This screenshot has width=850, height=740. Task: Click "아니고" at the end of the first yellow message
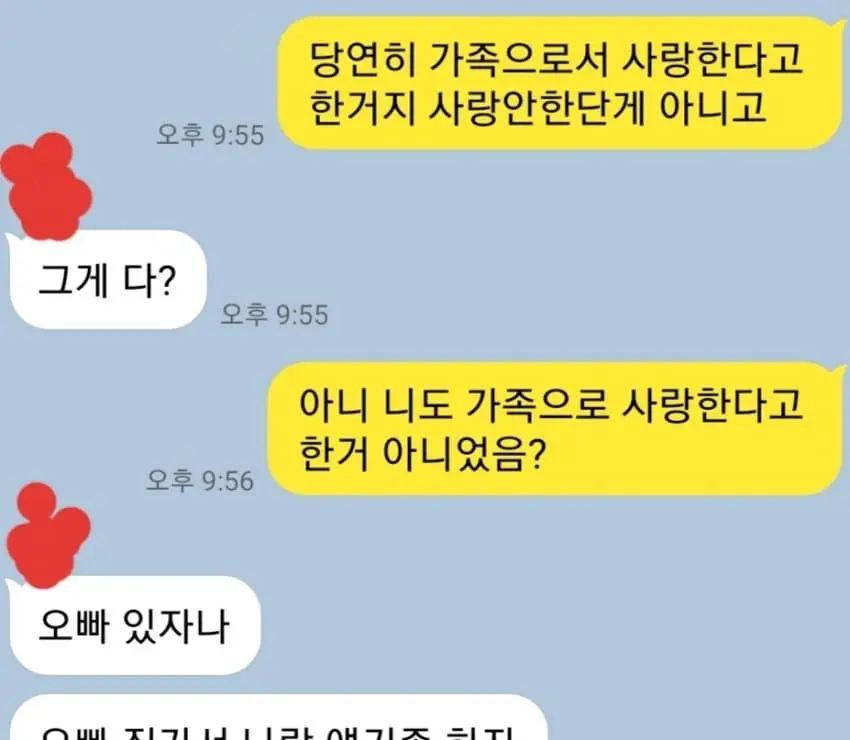pos(712,107)
